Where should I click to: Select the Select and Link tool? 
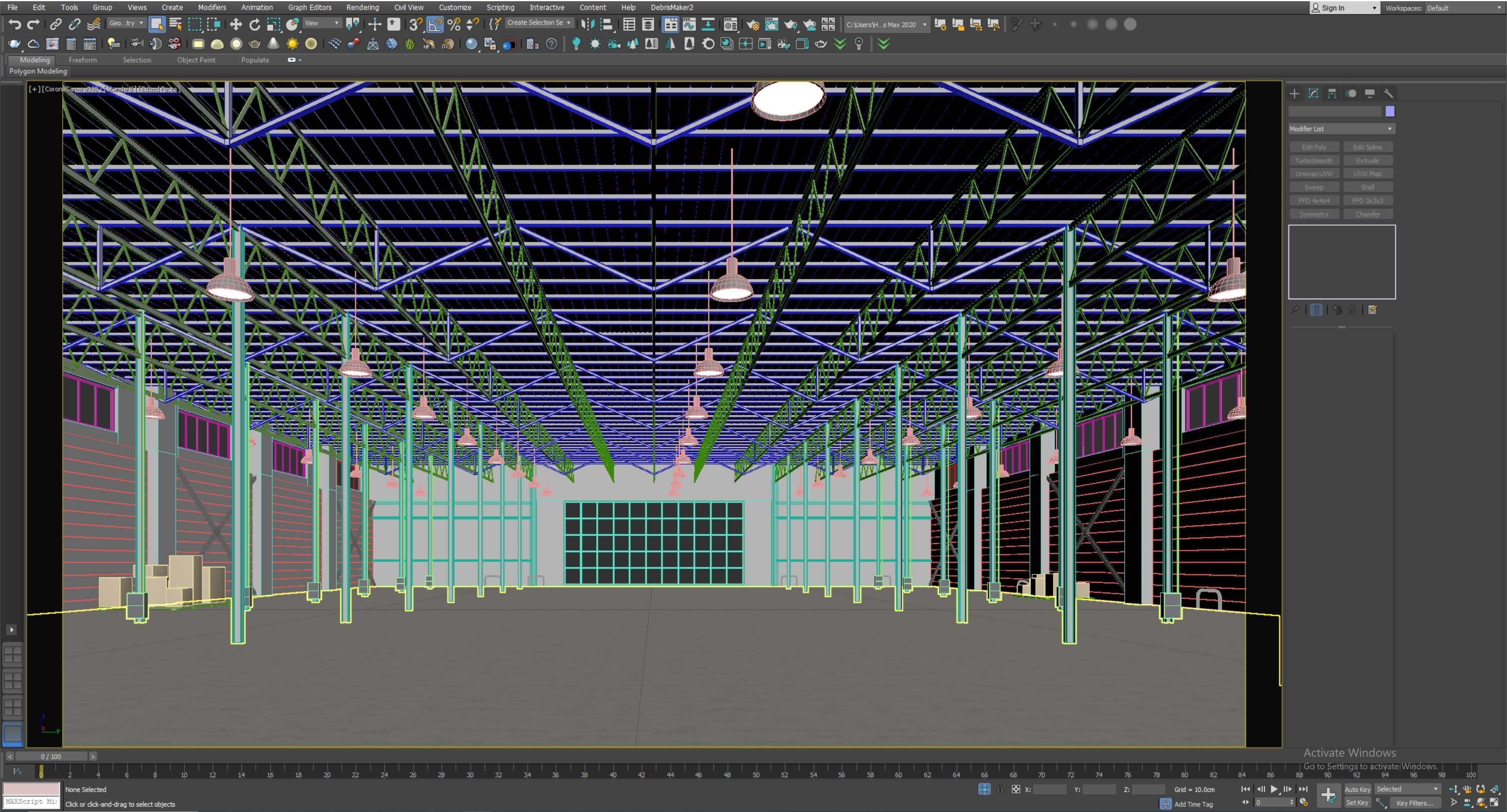(x=56, y=25)
